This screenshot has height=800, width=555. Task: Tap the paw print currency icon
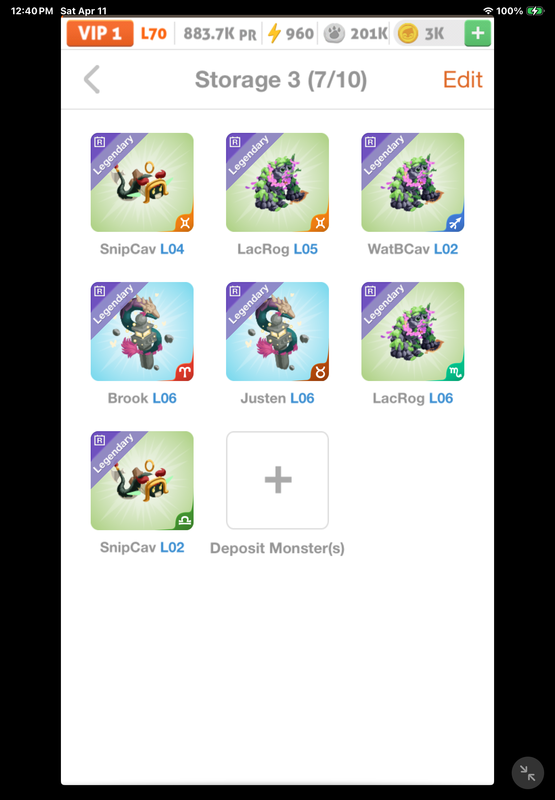click(x=334, y=34)
